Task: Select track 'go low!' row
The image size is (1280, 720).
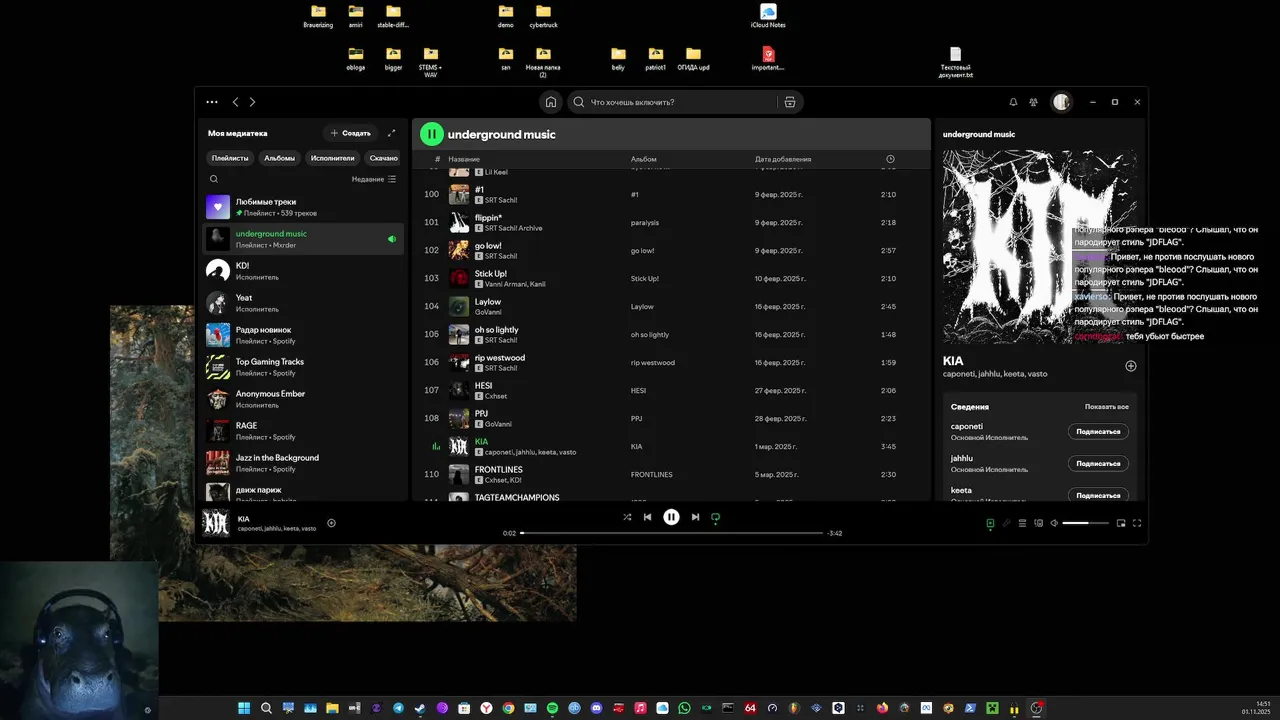Action: pyautogui.click(x=671, y=250)
